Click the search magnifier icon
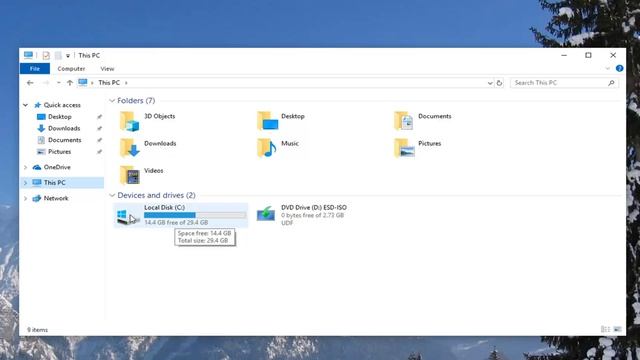The image size is (640, 360). pyautogui.click(x=611, y=83)
